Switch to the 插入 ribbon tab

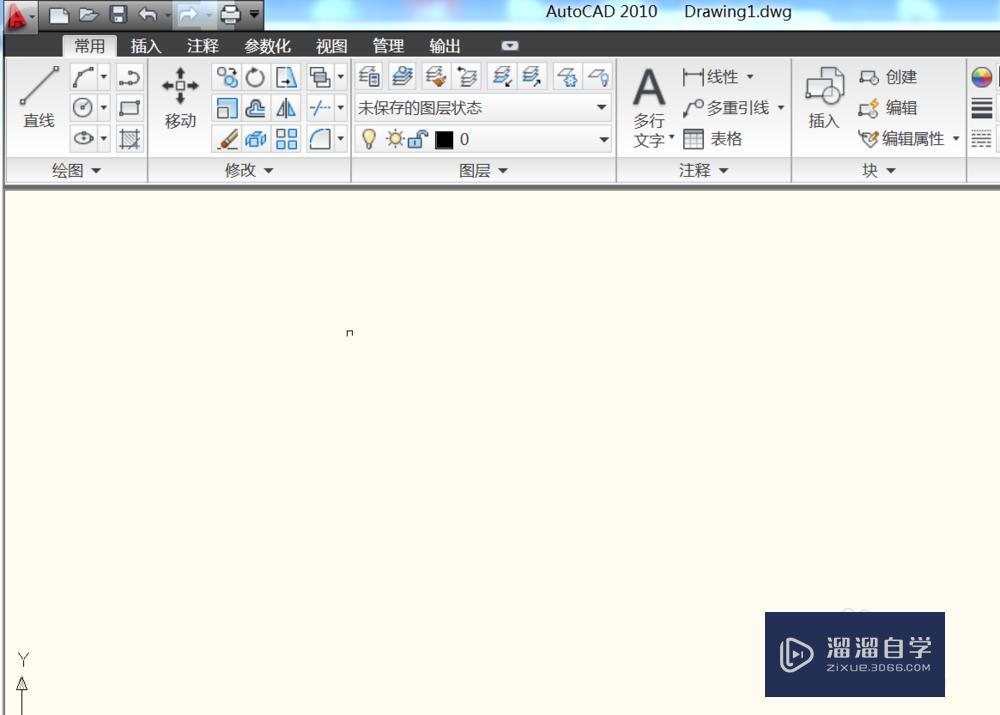(x=145, y=46)
